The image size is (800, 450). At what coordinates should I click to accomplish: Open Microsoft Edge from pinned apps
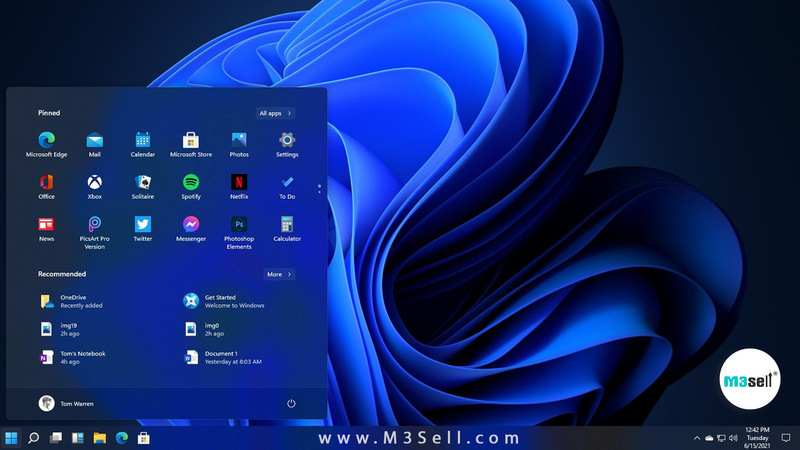point(46,144)
